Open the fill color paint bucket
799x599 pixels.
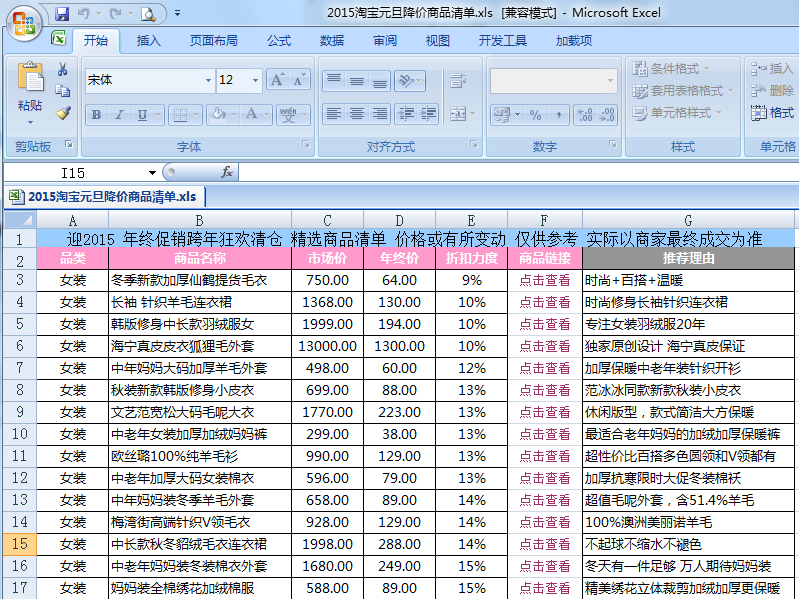pos(217,114)
